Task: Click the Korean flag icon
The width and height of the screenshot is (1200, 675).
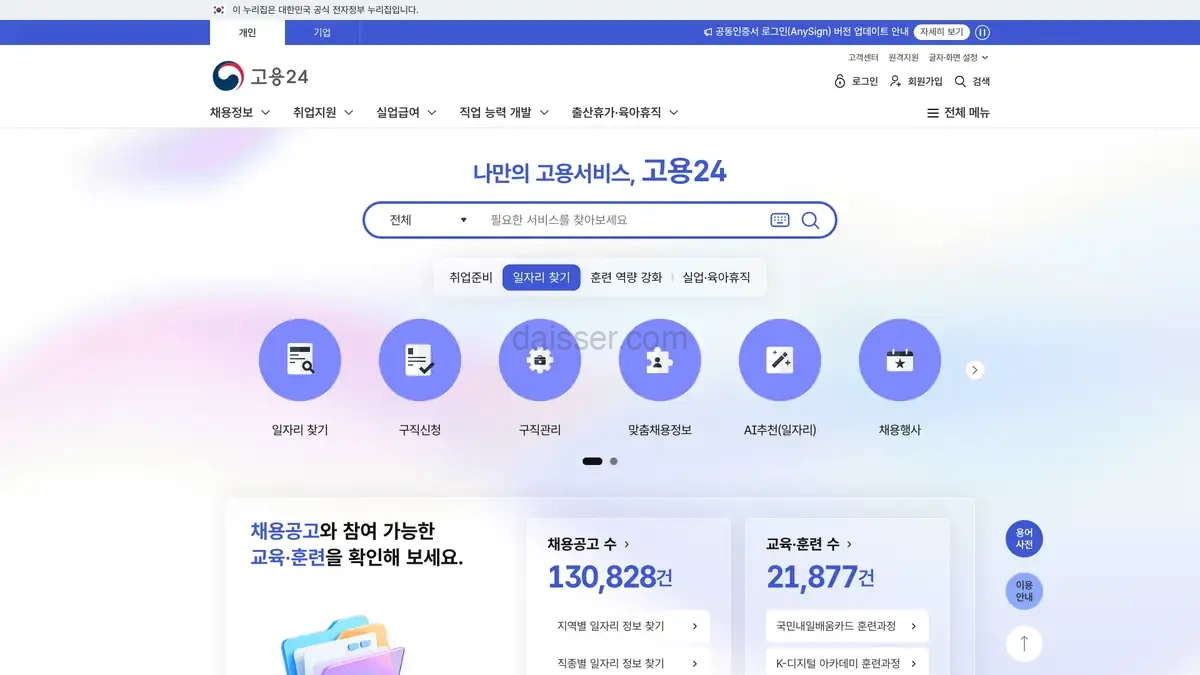Action: coord(219,9)
